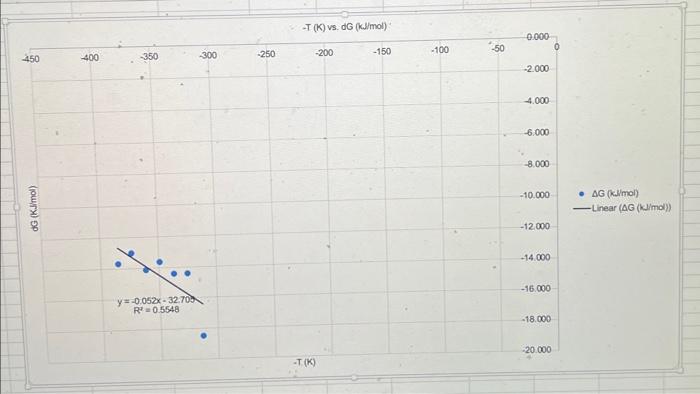
Task: Click the right-middle chart resize handle
Action: point(682,191)
